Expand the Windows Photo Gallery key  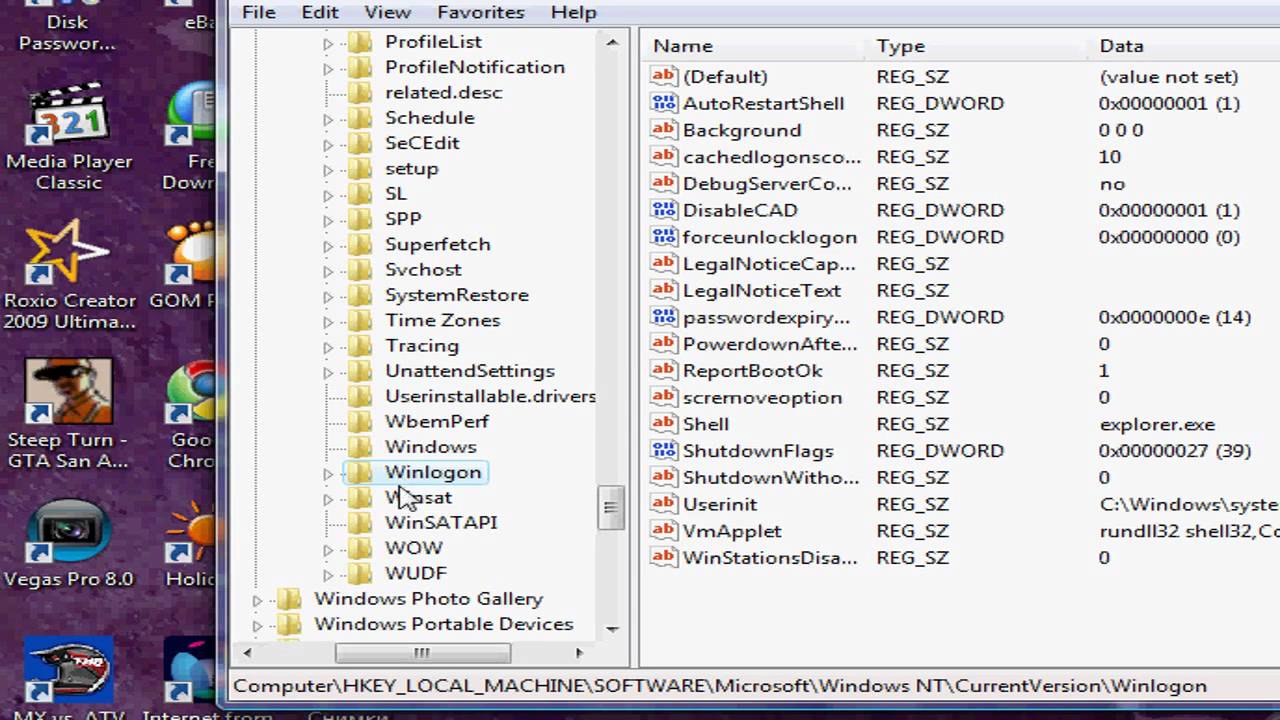click(257, 600)
